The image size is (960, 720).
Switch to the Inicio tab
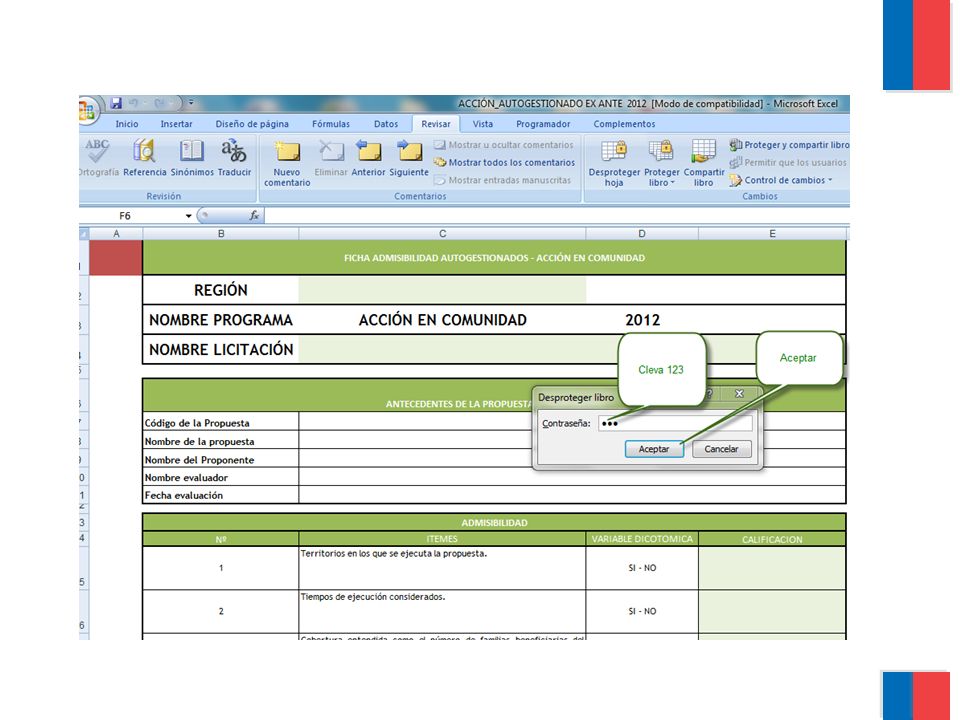point(127,124)
